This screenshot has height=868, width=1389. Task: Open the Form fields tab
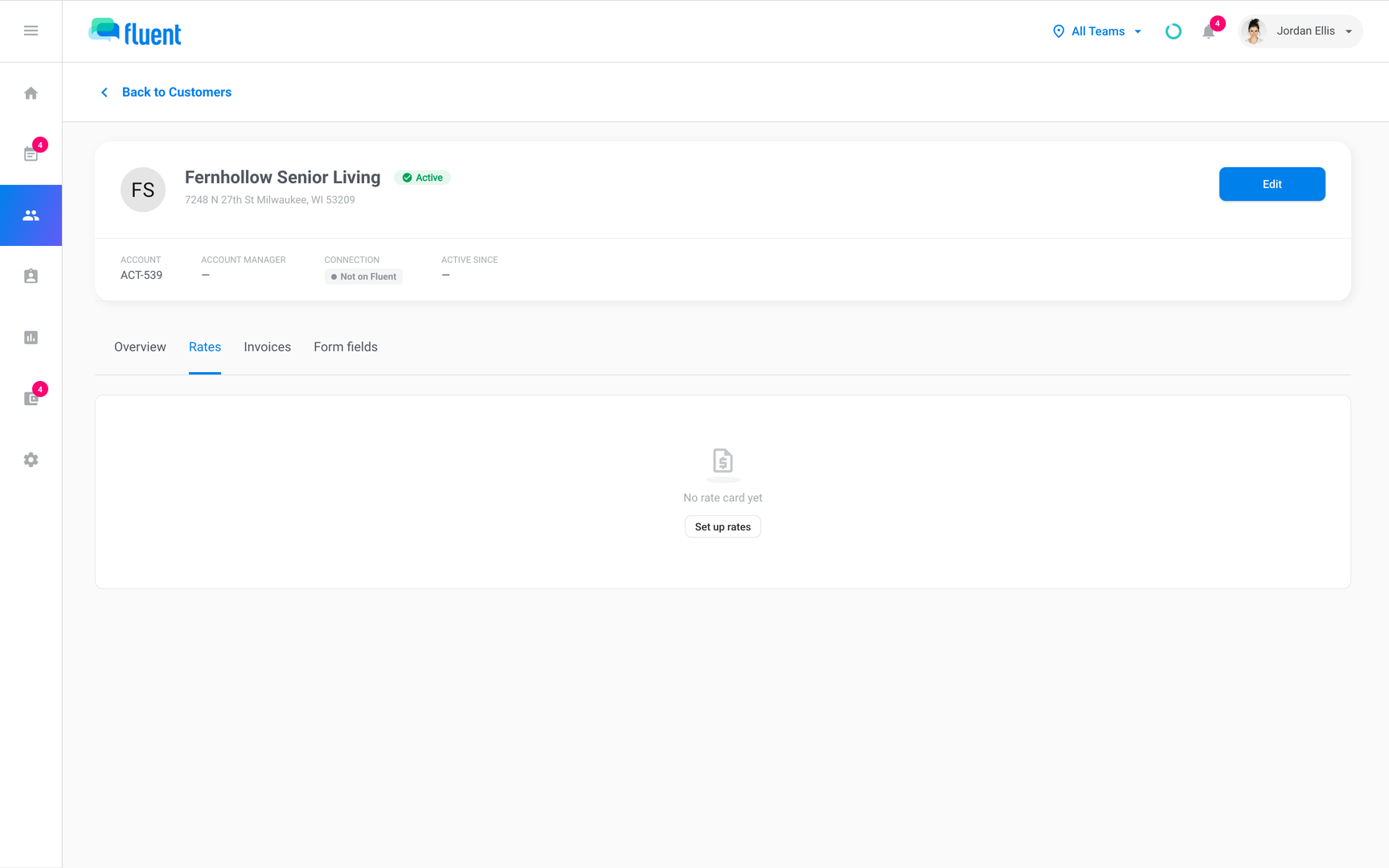(x=346, y=347)
